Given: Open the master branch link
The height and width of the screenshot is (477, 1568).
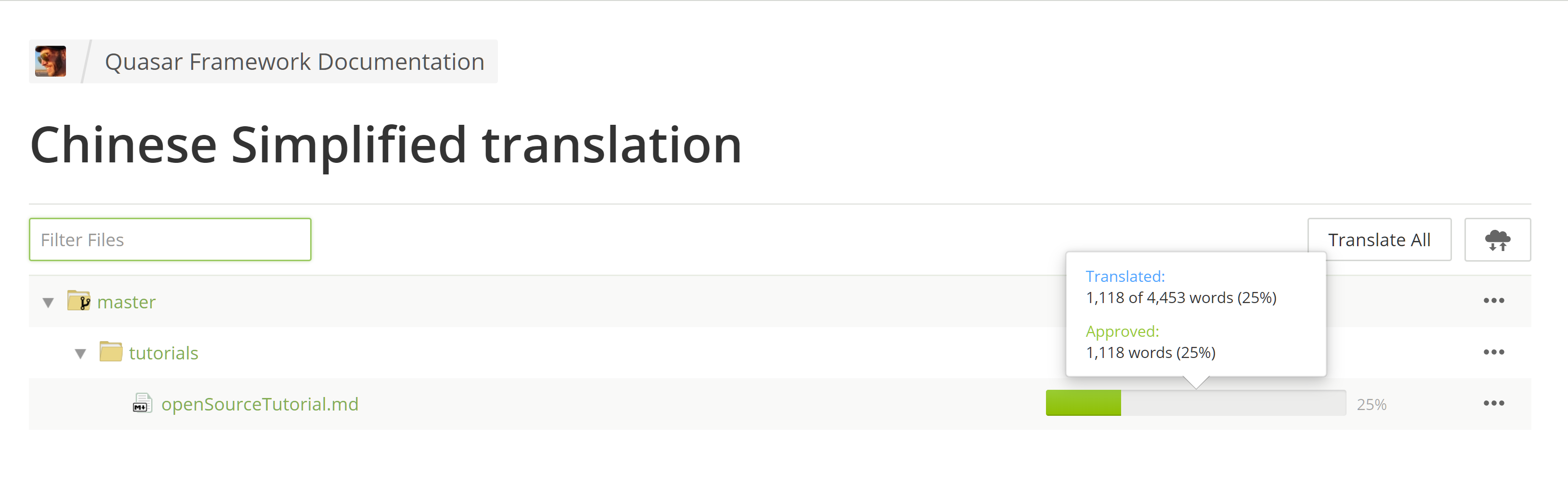Looking at the screenshot, I should (x=127, y=302).
